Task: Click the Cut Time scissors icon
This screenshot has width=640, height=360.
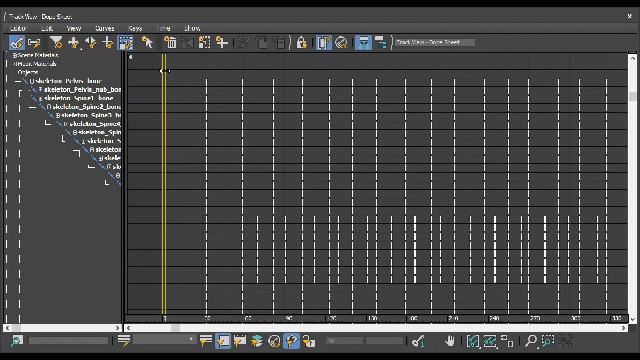Action: coord(244,42)
